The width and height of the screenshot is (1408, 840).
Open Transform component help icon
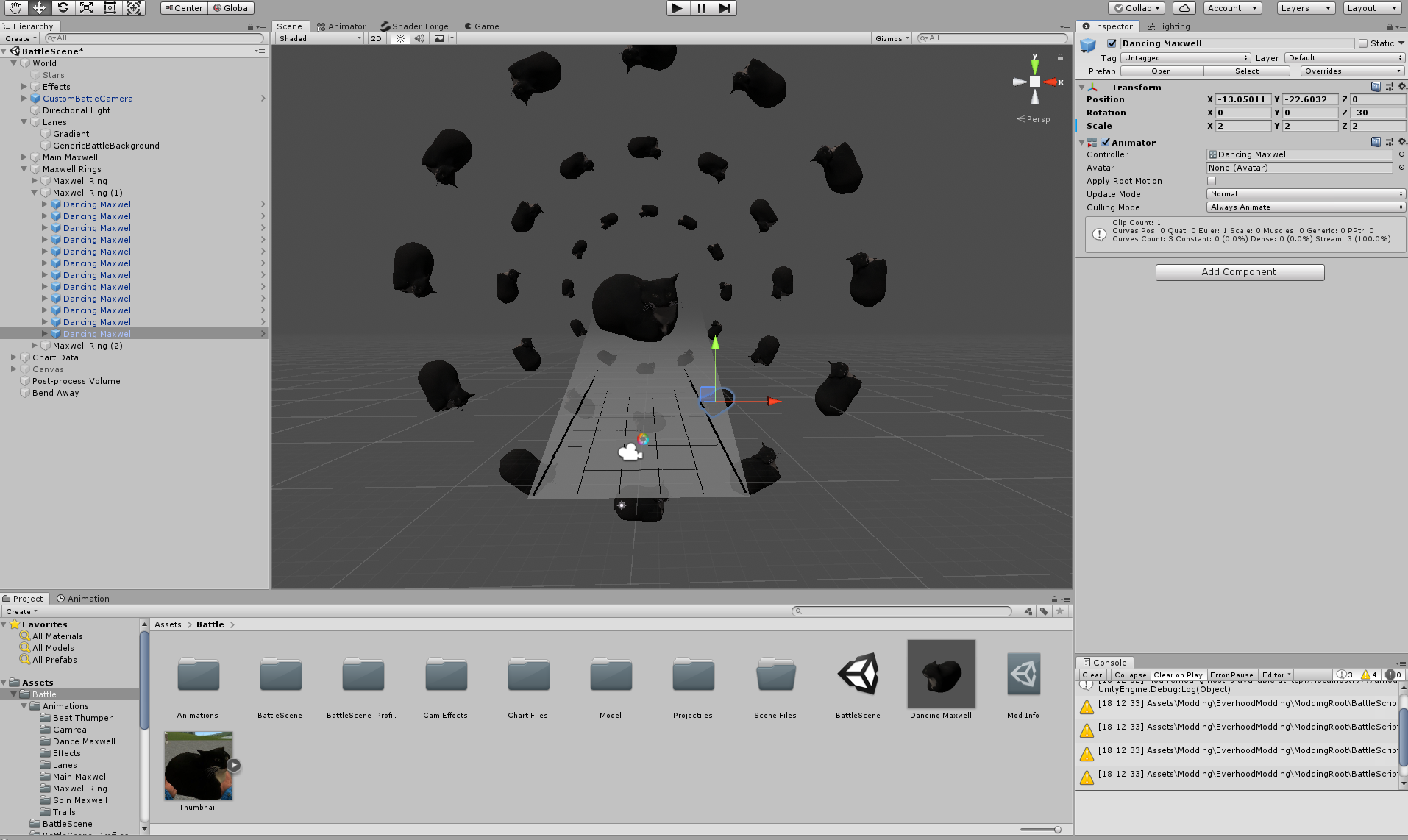click(1376, 87)
